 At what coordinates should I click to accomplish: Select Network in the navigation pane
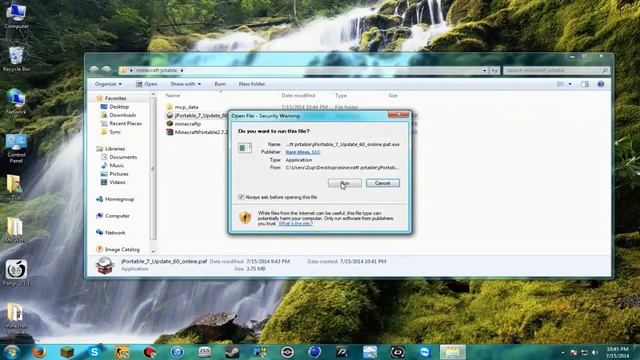click(x=115, y=233)
